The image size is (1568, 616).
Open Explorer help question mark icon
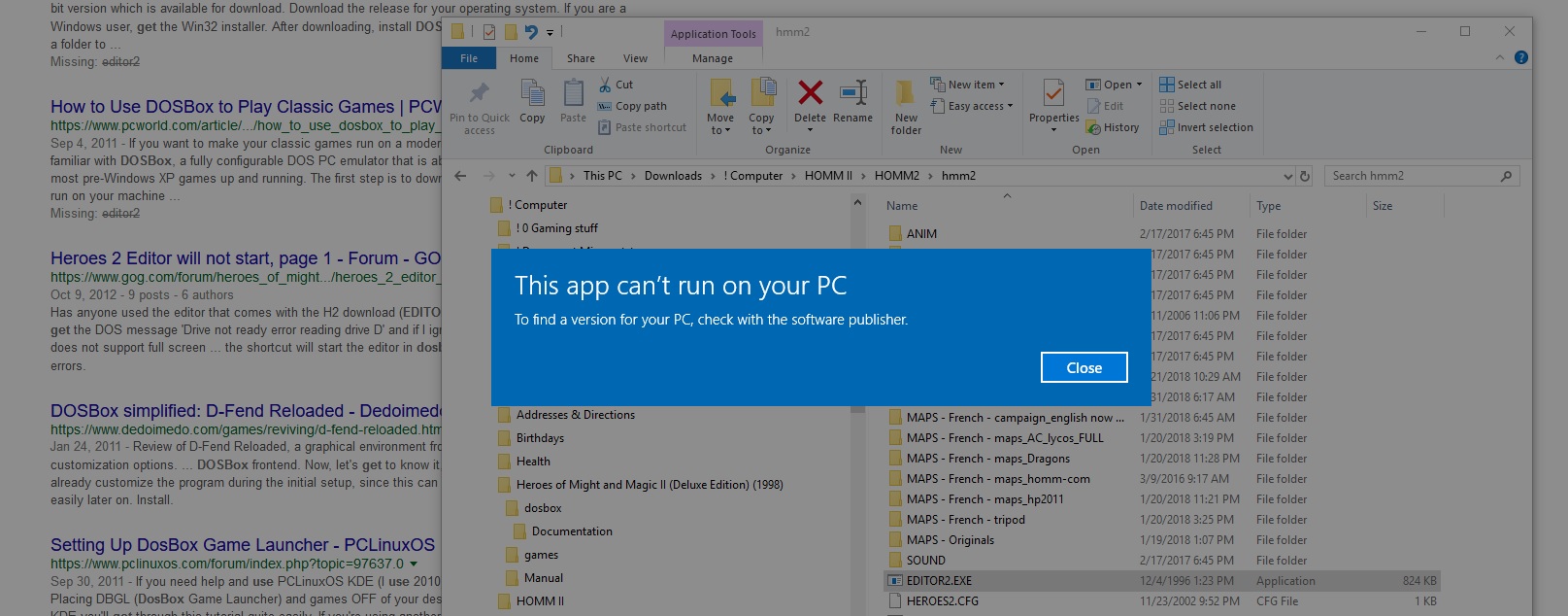point(1521,57)
